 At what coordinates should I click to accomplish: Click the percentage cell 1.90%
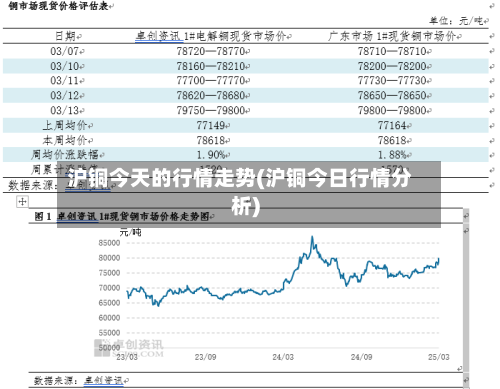point(211,155)
